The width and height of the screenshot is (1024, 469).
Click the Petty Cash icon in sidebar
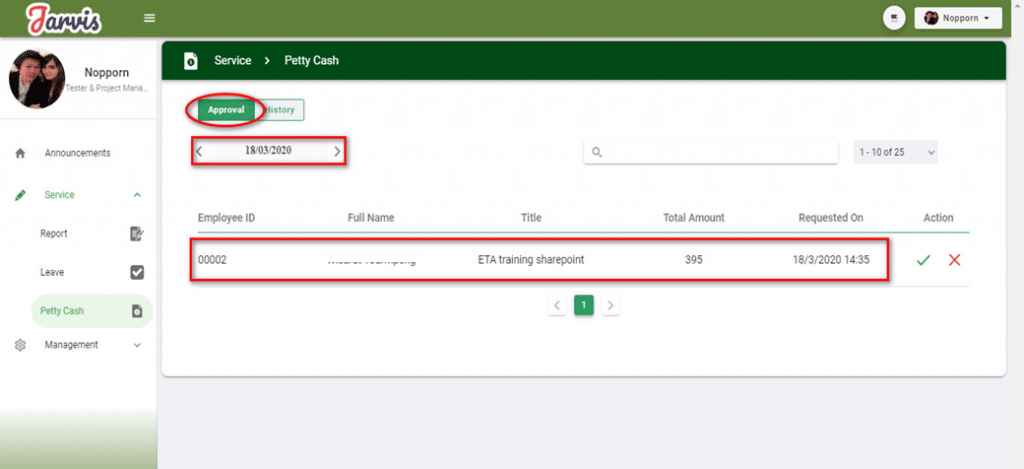[x=137, y=311]
